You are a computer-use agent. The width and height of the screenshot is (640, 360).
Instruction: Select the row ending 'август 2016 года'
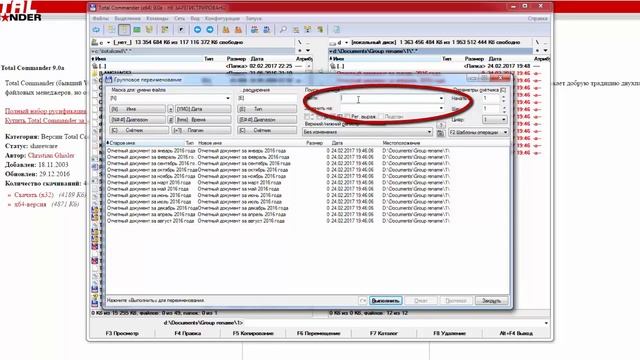coord(278,221)
